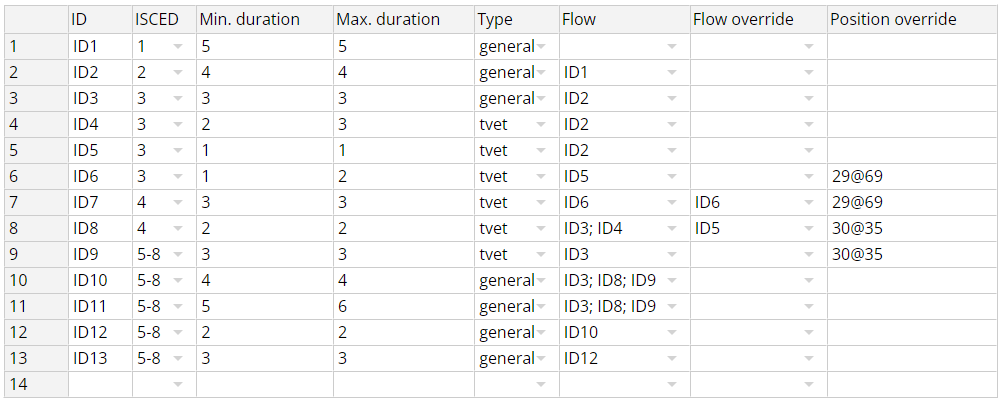Open ISCED dropdown arrow for ID1 row
The width and height of the screenshot is (1003, 402).
pos(178,47)
